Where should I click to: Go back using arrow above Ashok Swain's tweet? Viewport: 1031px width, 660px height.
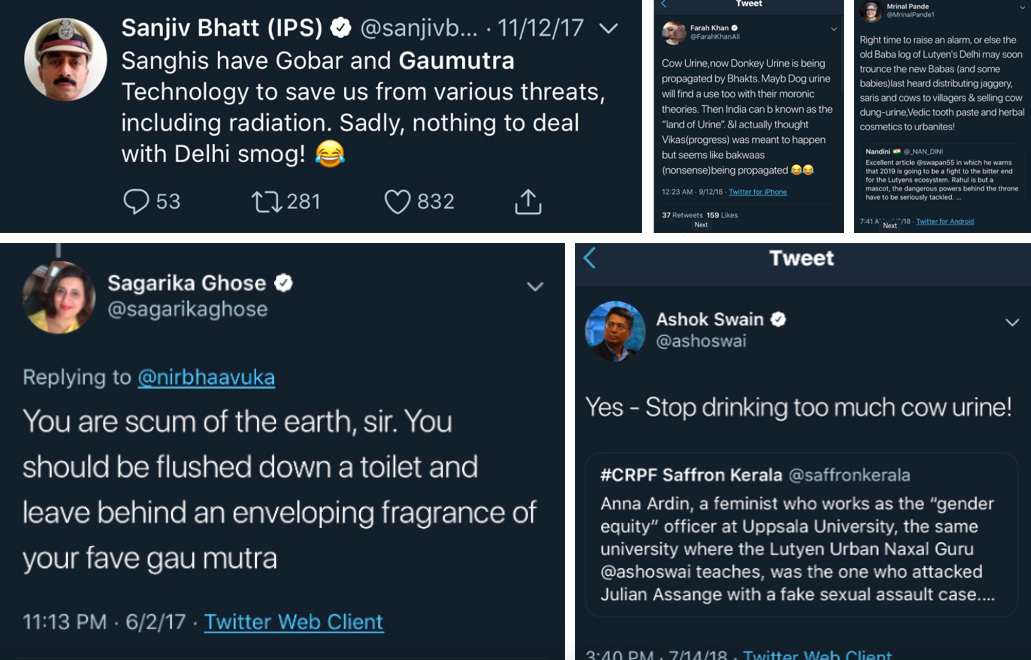click(x=589, y=258)
